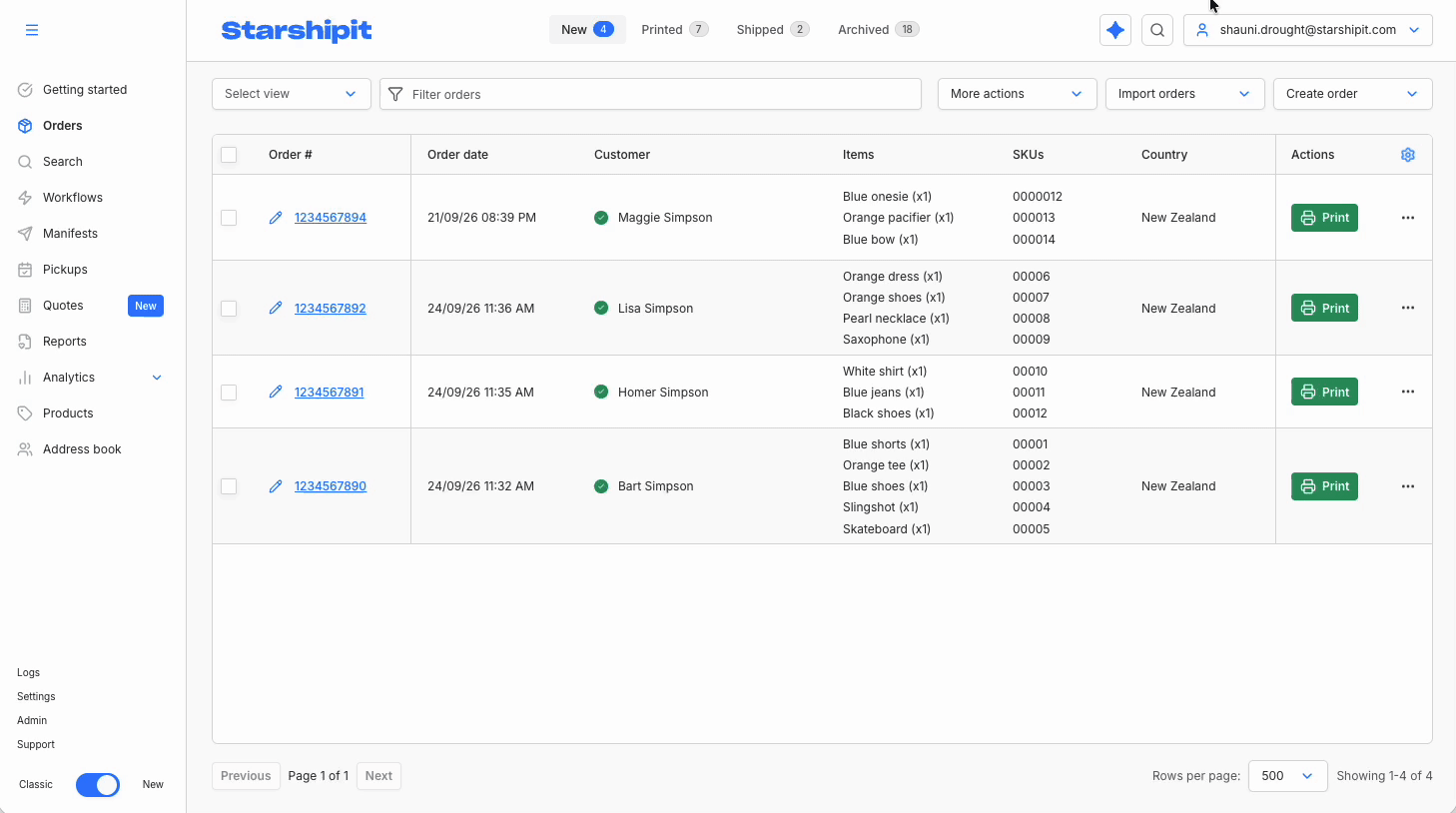Open more options for Homer Simpson order
1456x813 pixels.
tap(1408, 392)
